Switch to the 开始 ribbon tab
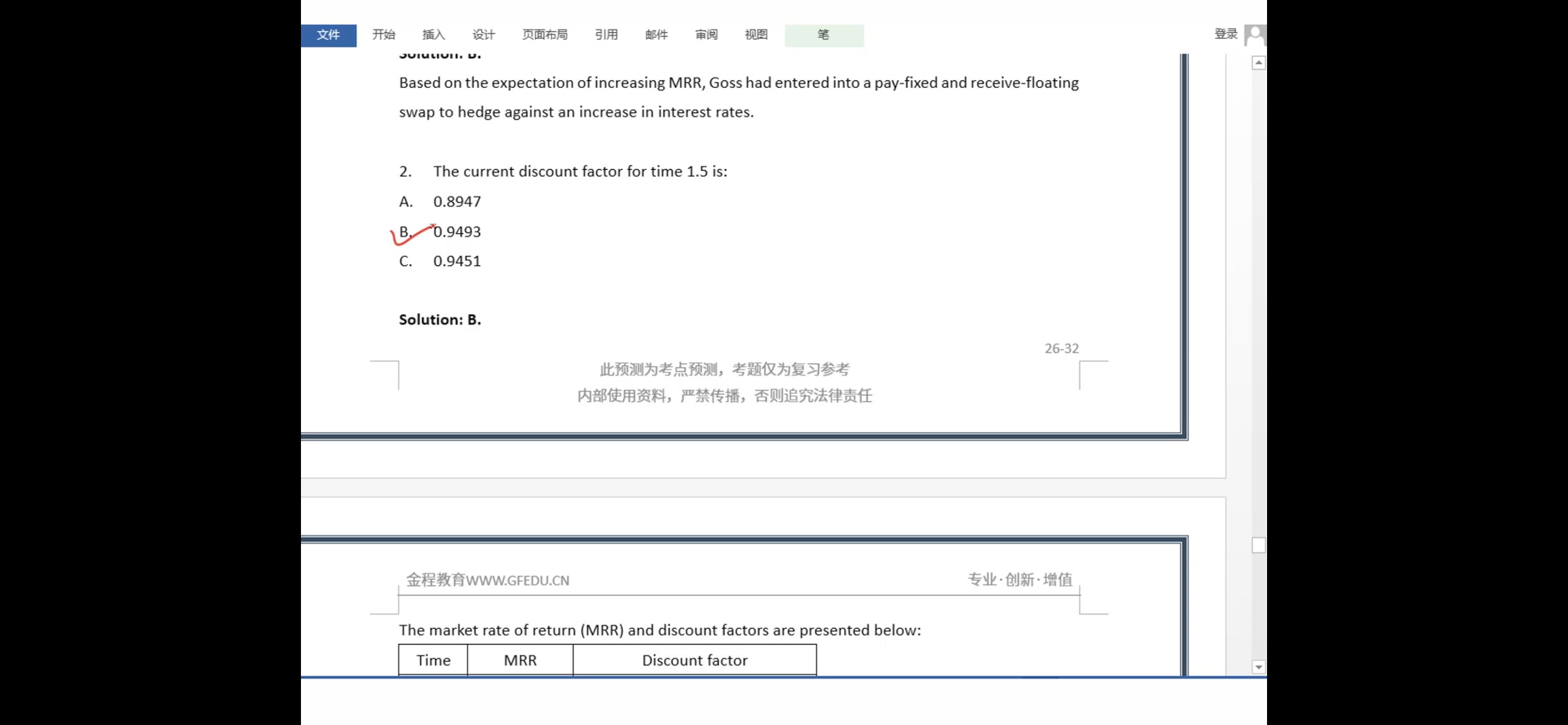 pos(383,35)
